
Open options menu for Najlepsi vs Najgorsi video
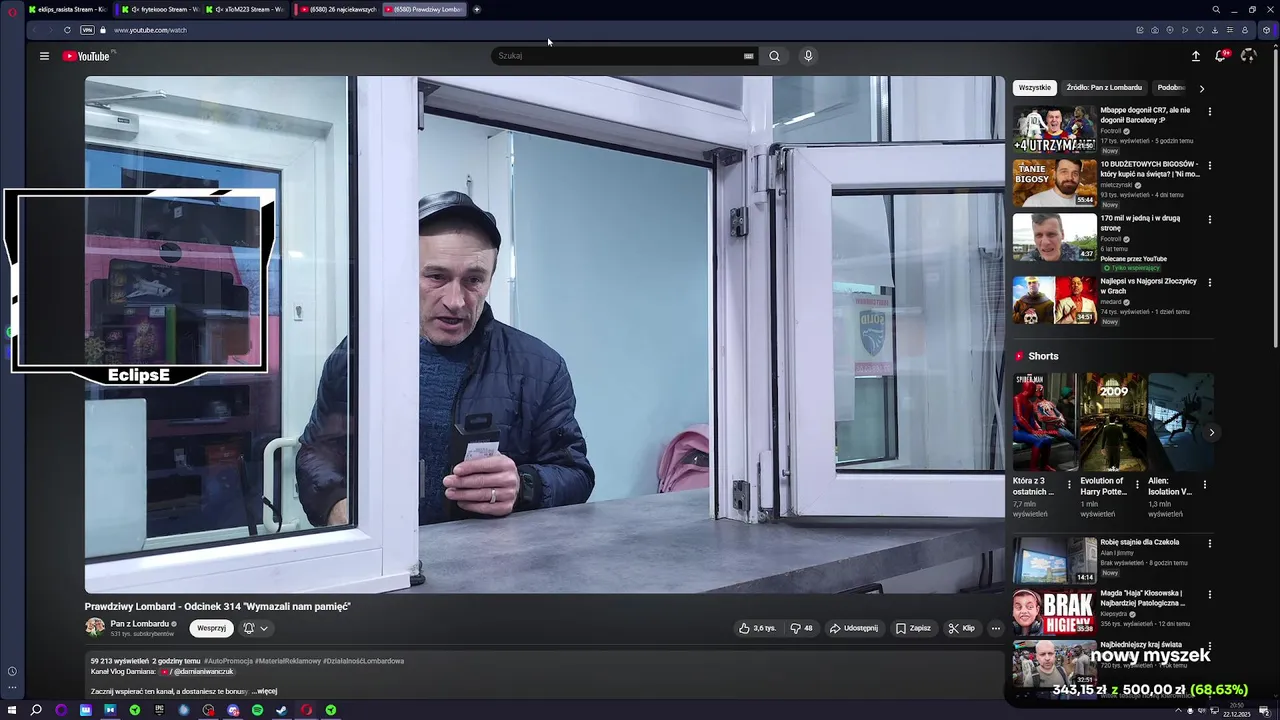(x=1209, y=283)
